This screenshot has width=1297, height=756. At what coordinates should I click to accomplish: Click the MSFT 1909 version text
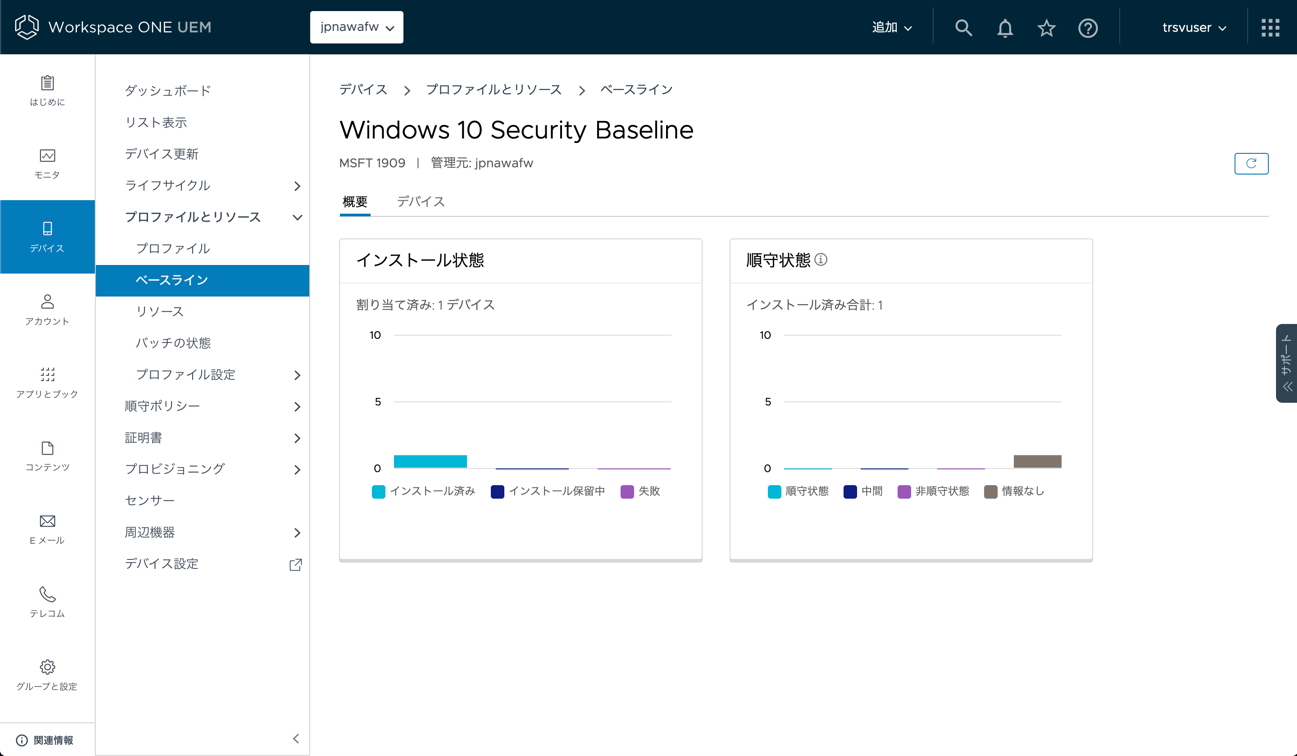tap(372, 163)
